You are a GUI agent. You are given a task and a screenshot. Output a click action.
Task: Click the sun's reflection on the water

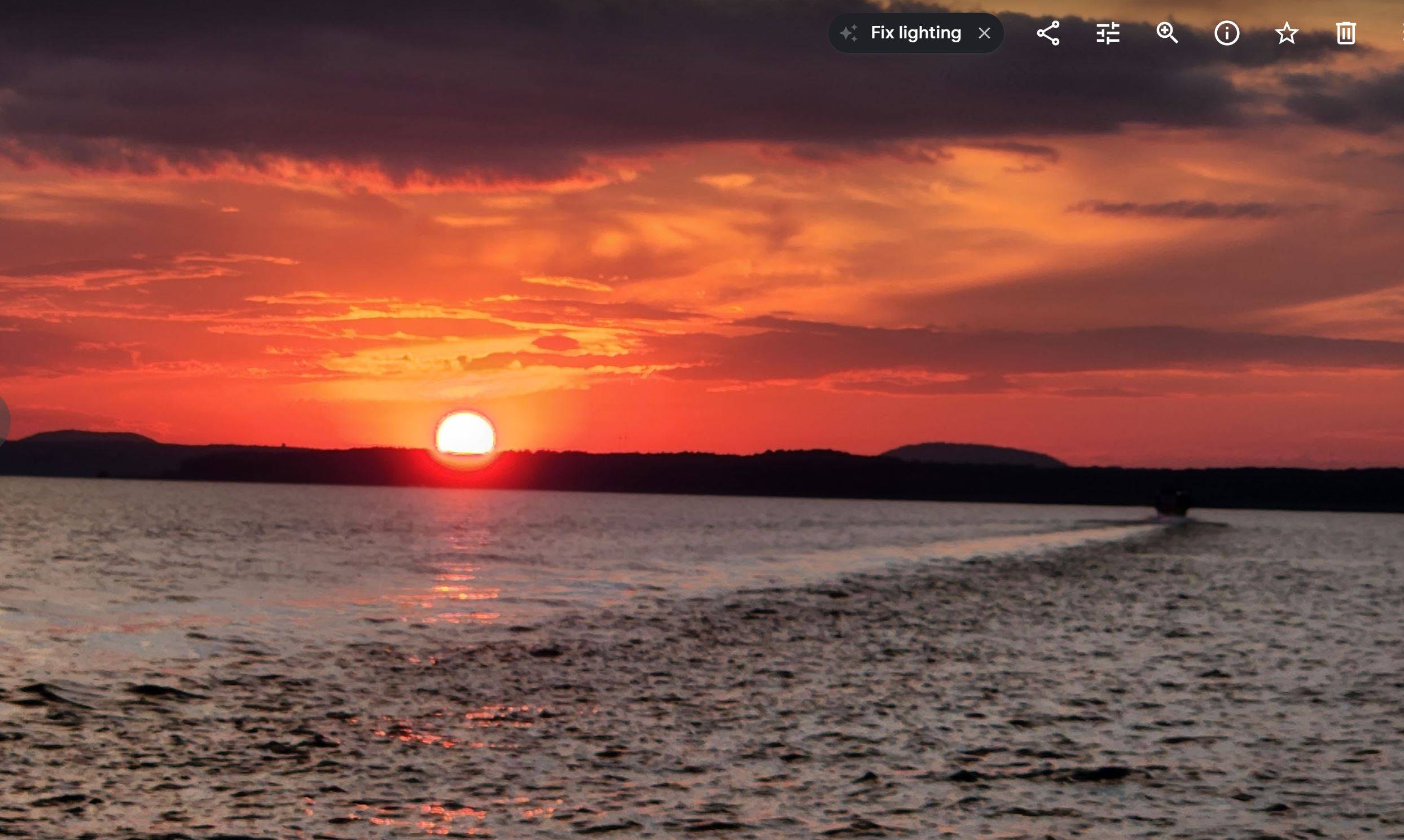pyautogui.click(x=462, y=589)
